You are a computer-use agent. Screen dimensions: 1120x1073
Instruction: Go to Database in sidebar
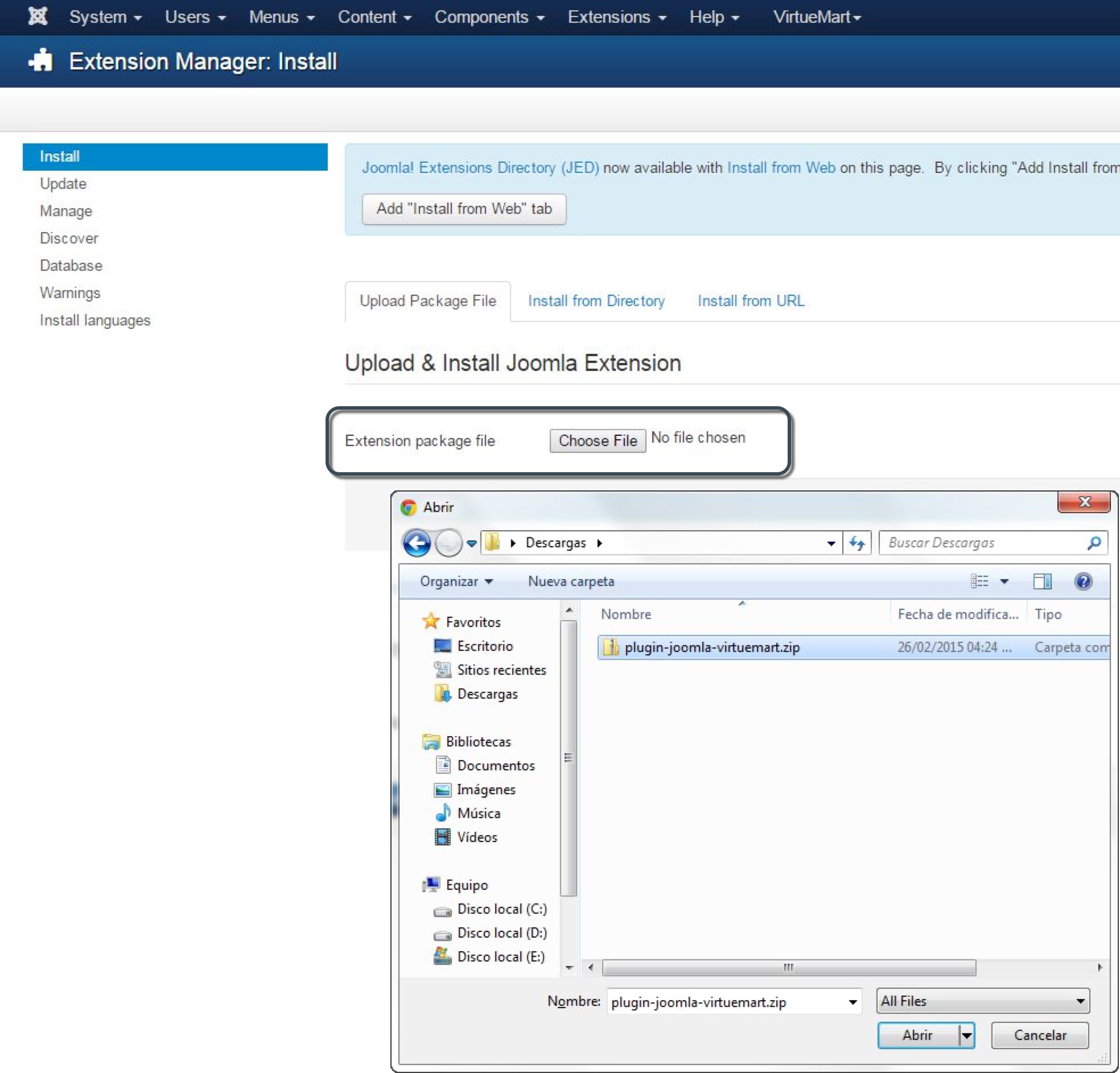coord(71,265)
